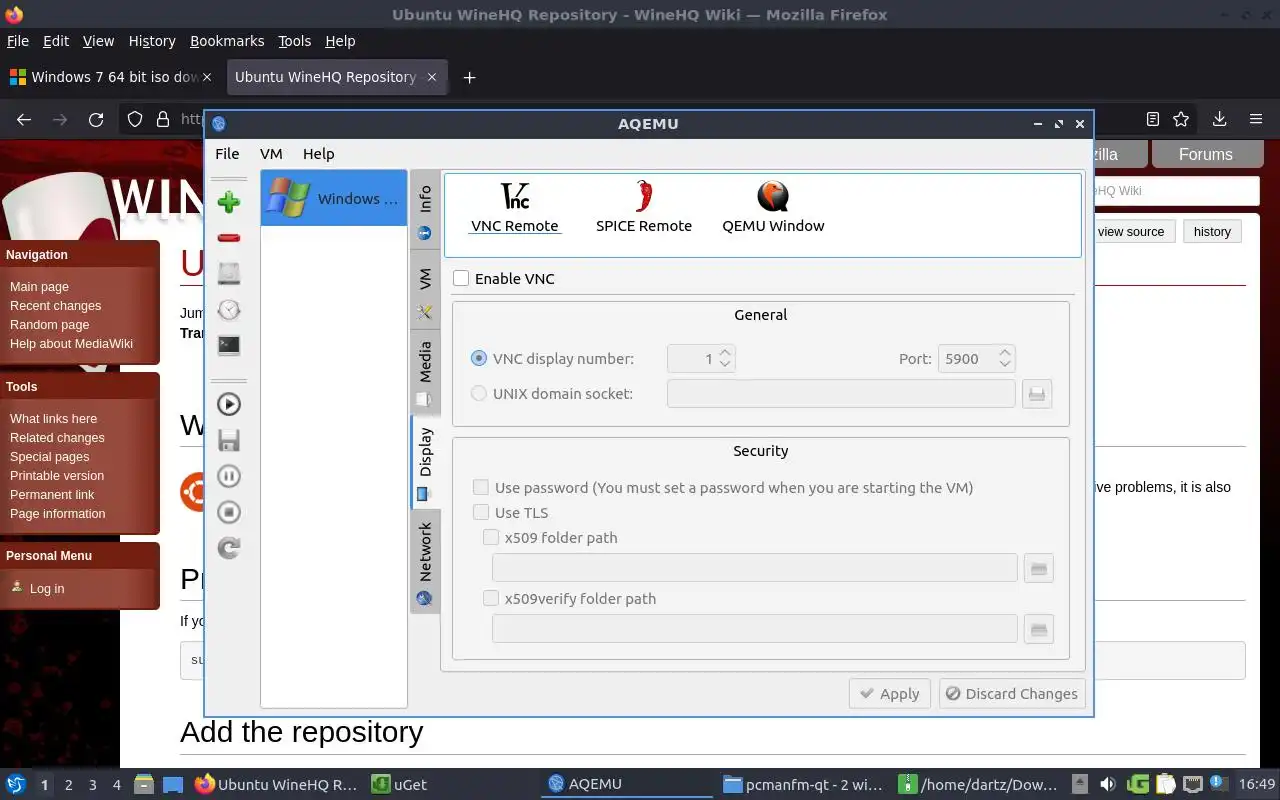Decrease VNC display number with down arrow

[x=726, y=365]
